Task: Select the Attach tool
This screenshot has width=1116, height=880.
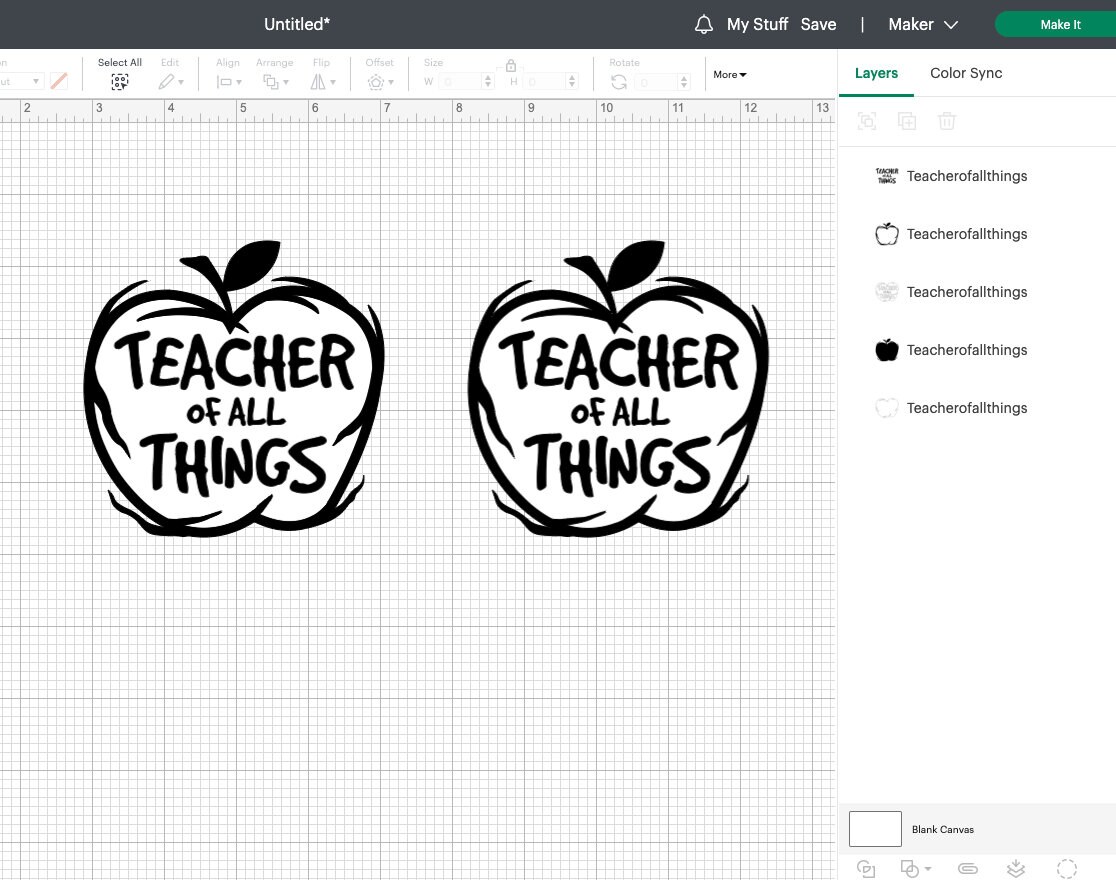Action: (968, 869)
